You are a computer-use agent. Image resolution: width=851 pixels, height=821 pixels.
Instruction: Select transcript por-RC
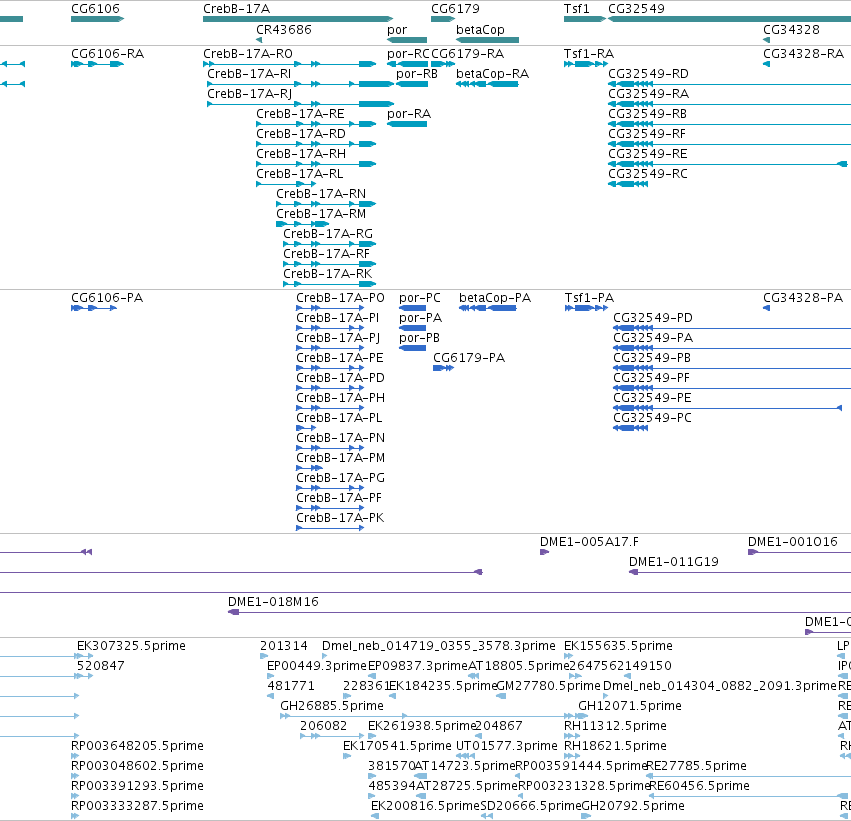pos(408,64)
